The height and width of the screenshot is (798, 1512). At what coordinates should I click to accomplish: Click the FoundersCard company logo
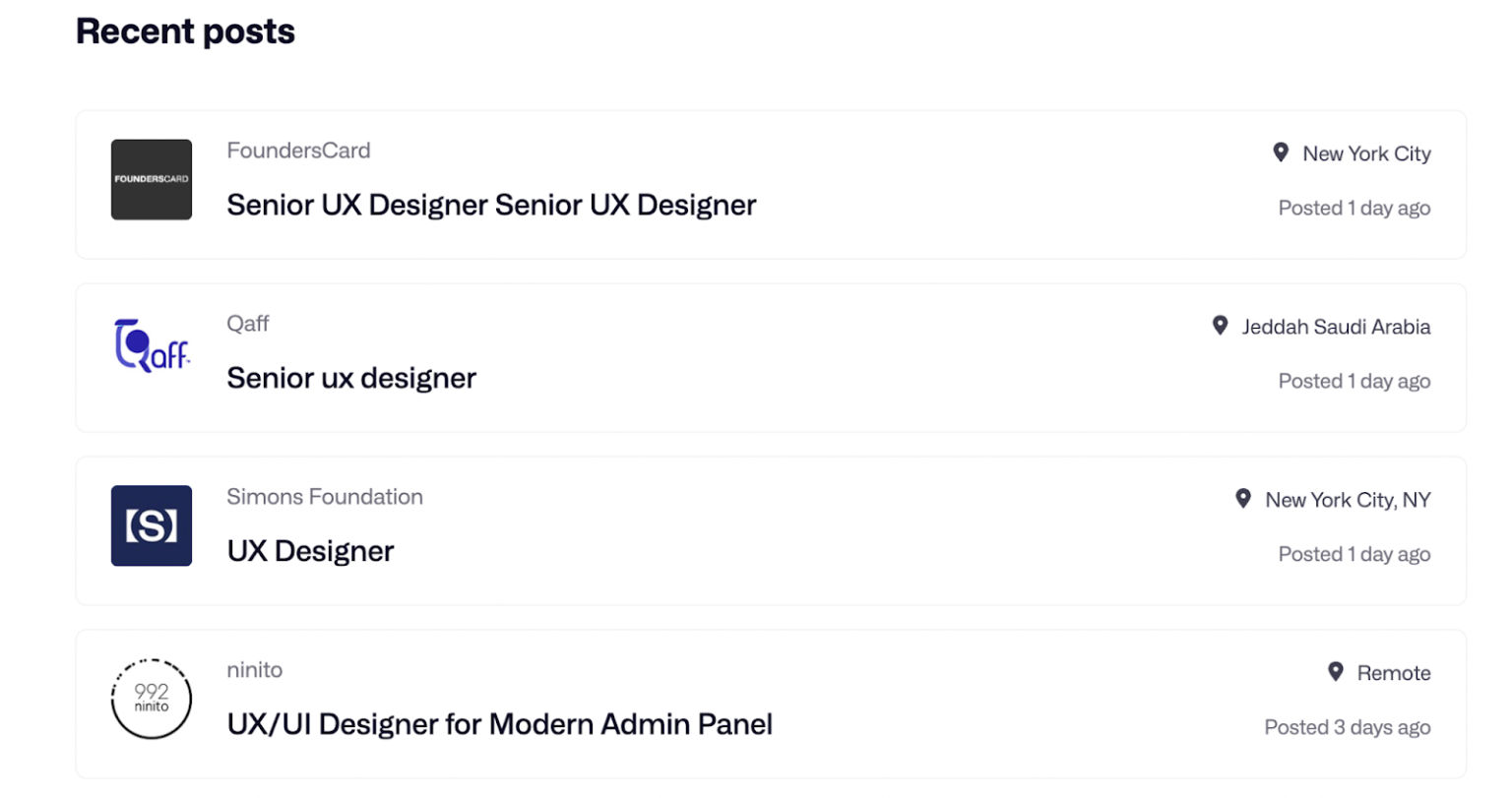pyautogui.click(x=151, y=179)
